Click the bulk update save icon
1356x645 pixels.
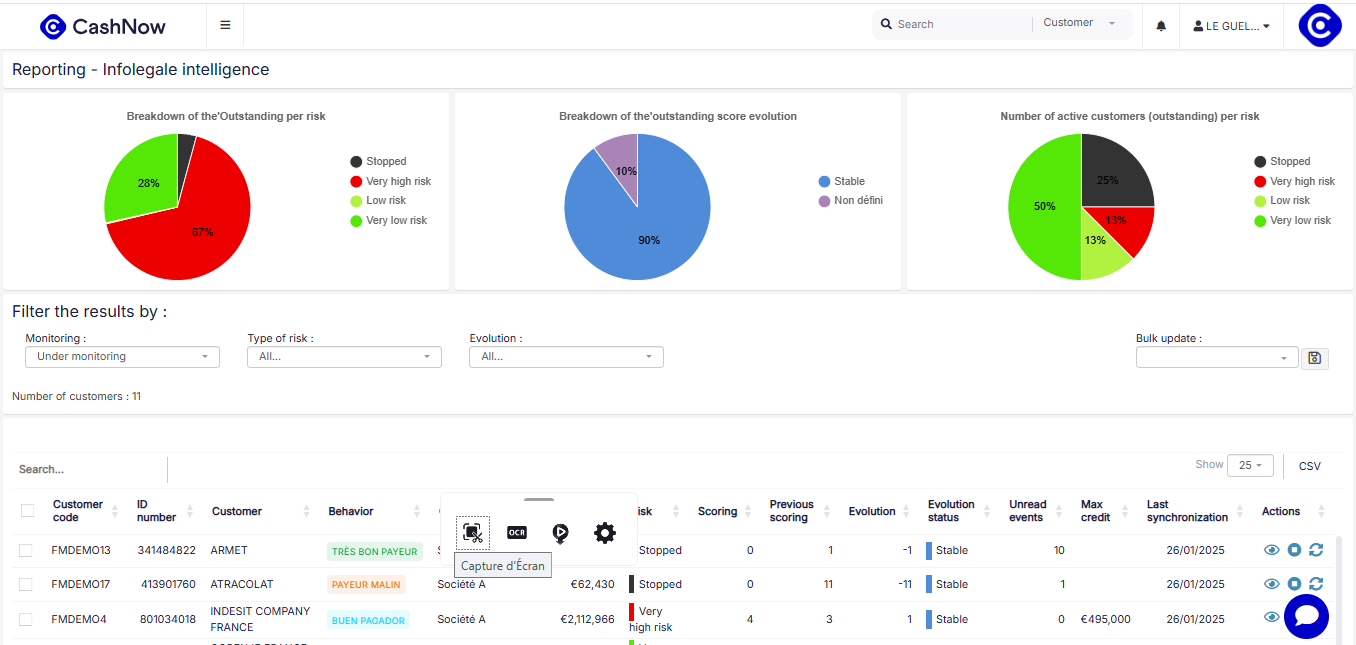point(1315,358)
